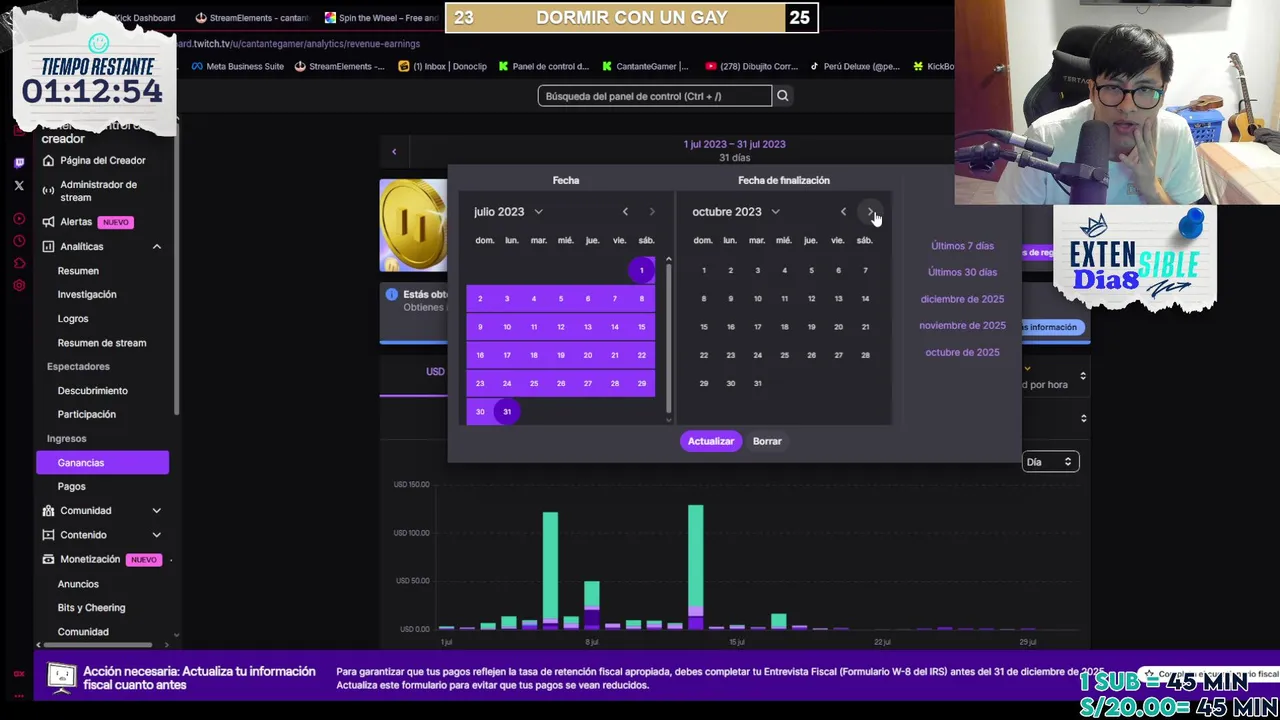Click the Twitch icon in the far-left rail

pyautogui.click(x=19, y=163)
